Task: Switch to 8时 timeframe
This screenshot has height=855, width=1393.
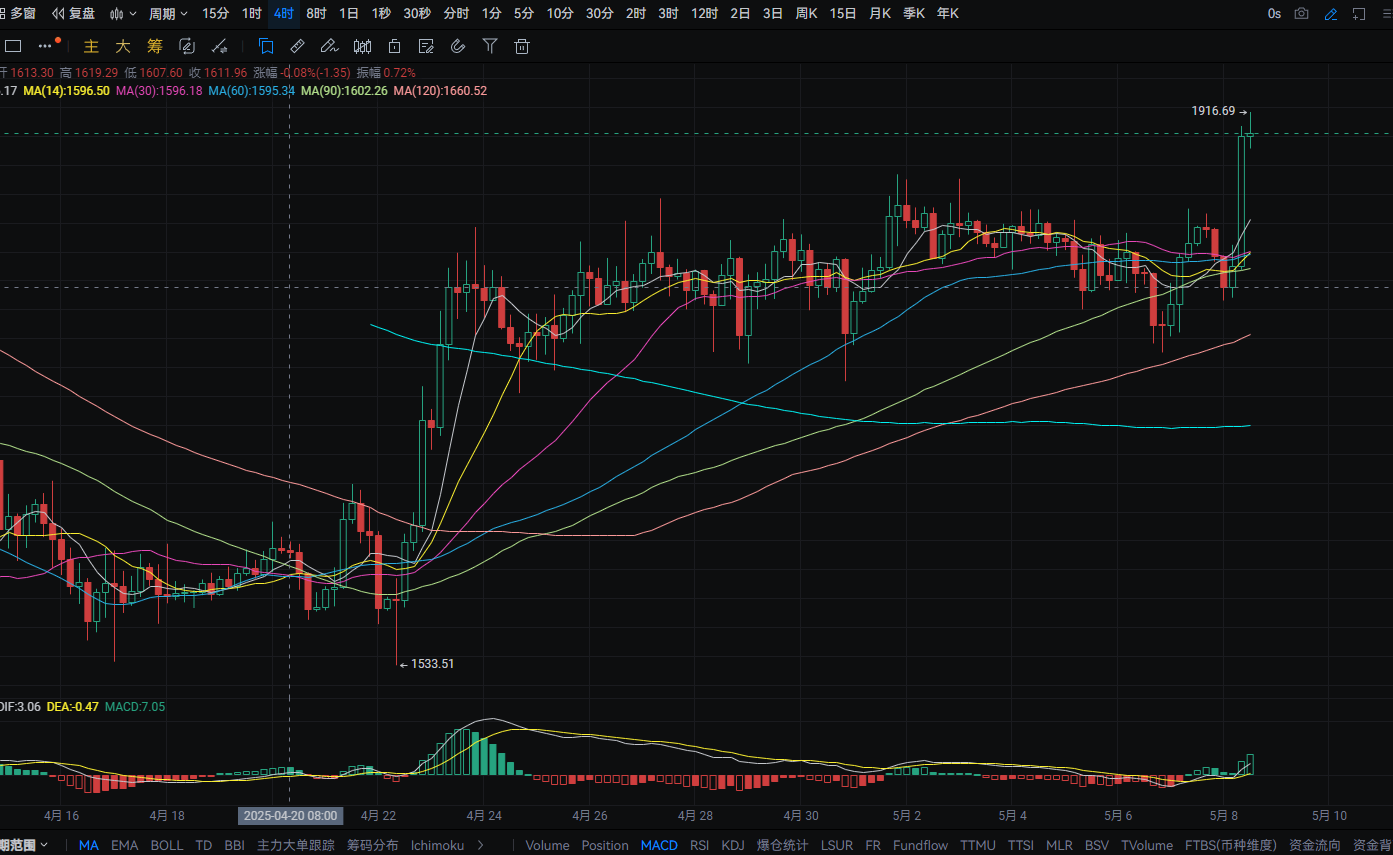Action: [316, 14]
